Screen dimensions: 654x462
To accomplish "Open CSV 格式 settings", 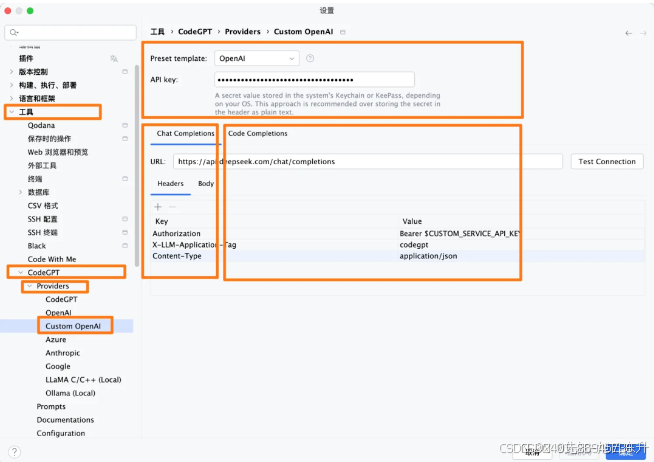I will [43, 206].
